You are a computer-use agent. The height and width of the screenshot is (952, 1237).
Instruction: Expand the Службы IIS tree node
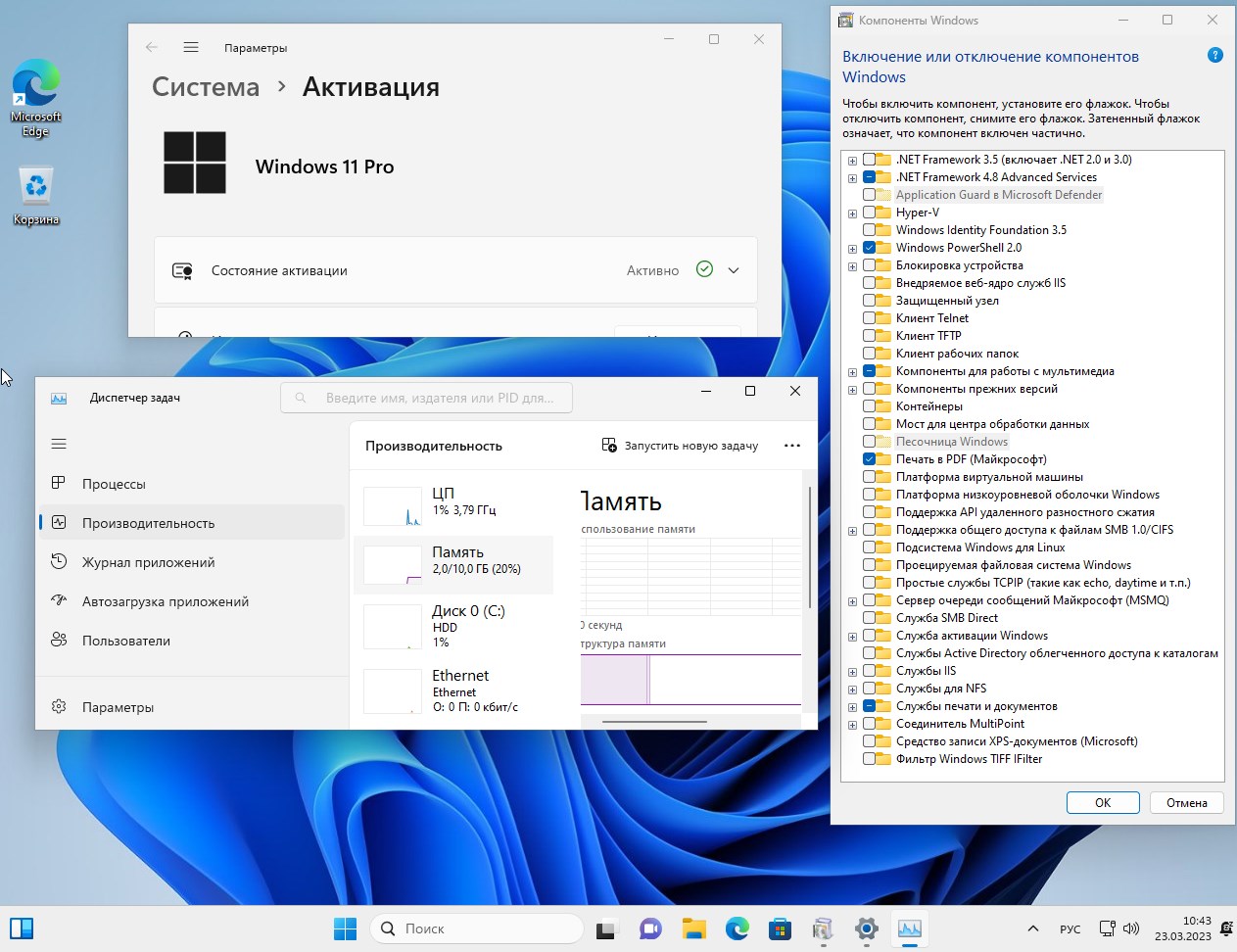[x=852, y=672]
